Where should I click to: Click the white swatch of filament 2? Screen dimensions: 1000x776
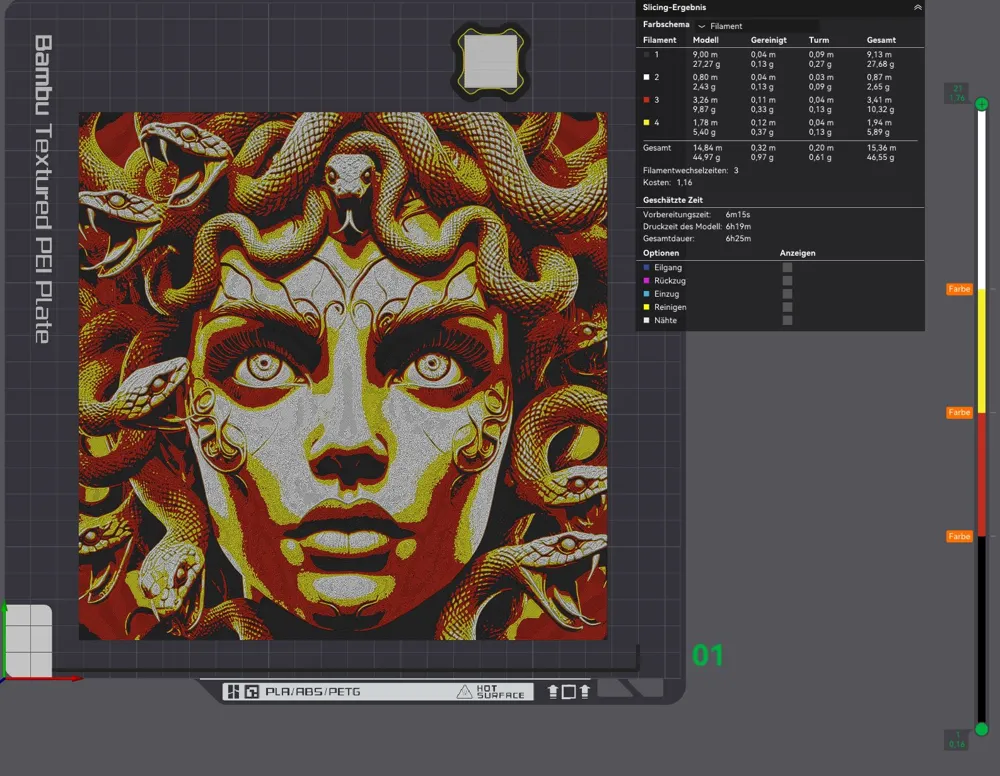point(646,77)
